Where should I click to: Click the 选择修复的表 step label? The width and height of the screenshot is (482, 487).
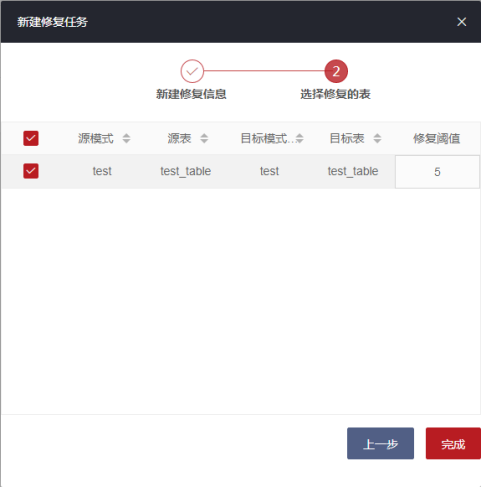pos(335,94)
